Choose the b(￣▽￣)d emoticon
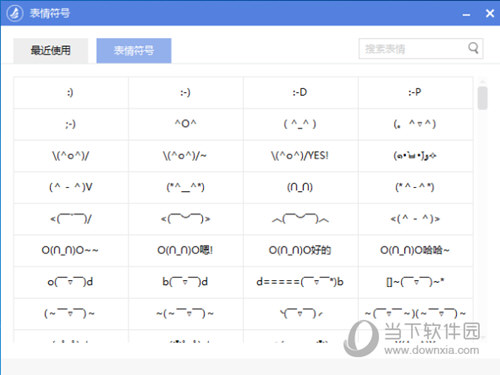The image size is (500, 375). [186, 282]
